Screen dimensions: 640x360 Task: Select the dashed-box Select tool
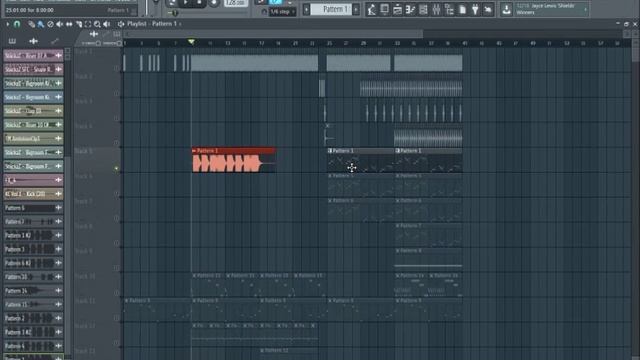coord(88,24)
